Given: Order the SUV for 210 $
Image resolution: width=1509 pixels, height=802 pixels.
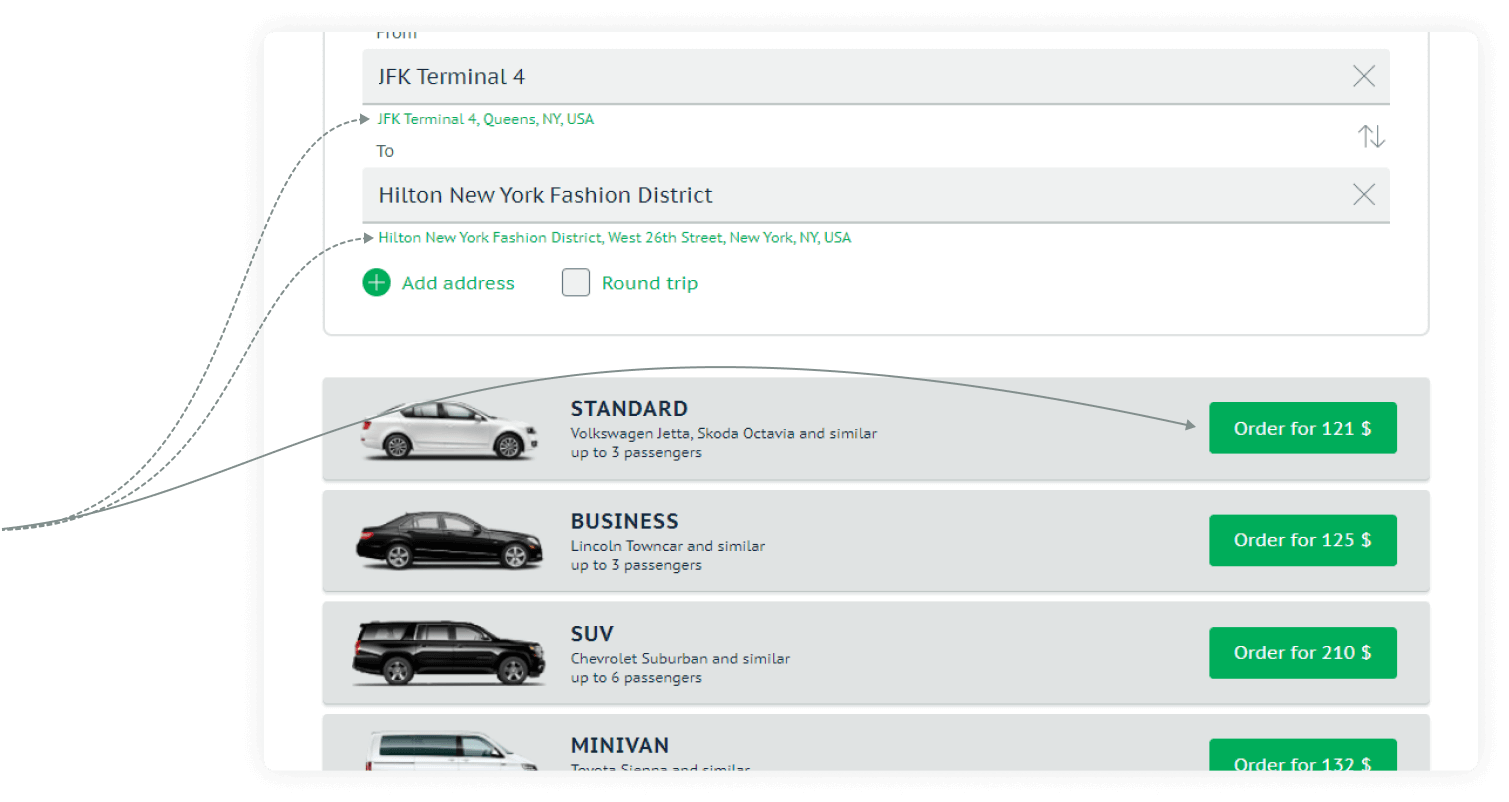Looking at the screenshot, I should 1302,652.
